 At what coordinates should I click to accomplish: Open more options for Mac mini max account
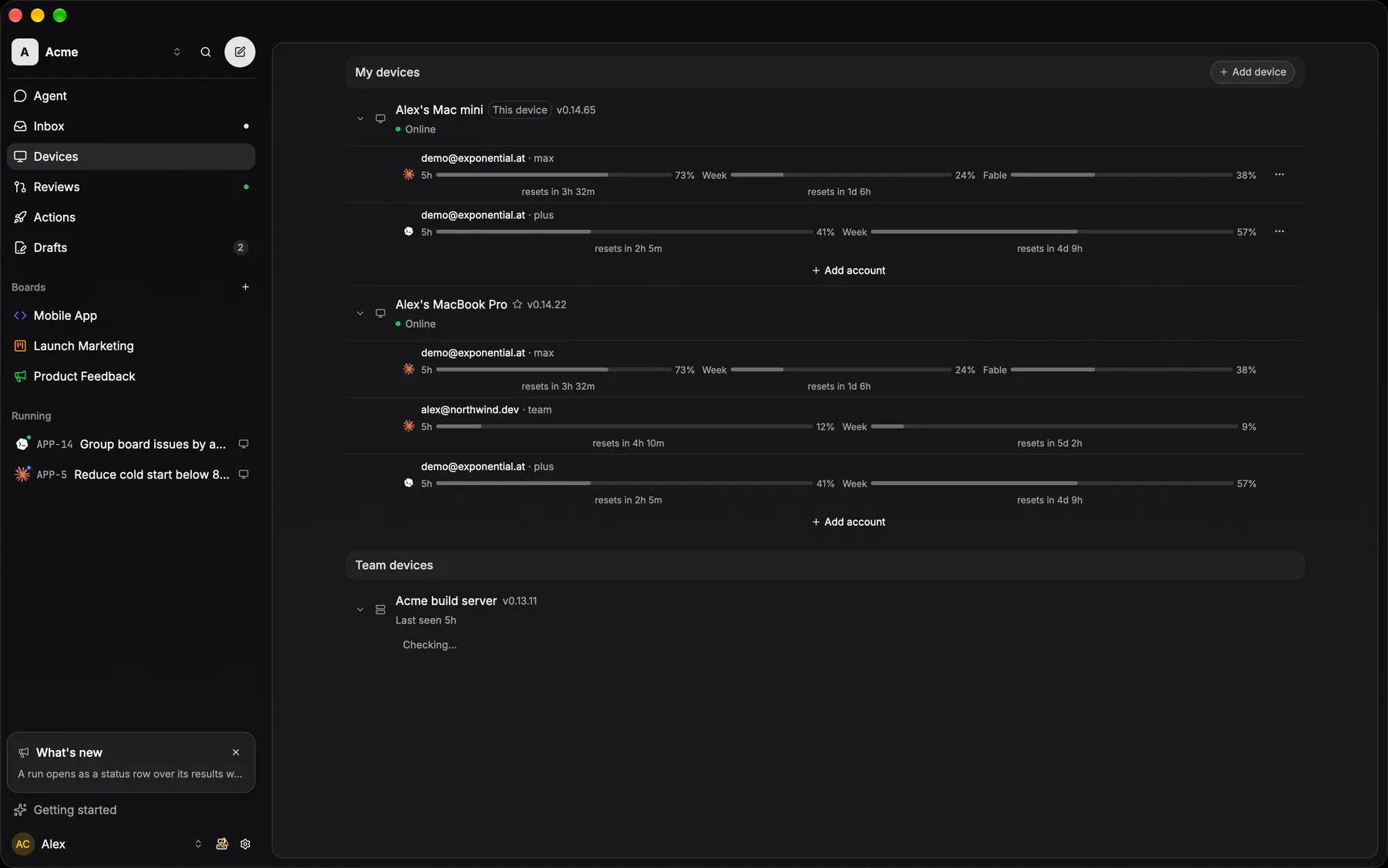[1279, 175]
